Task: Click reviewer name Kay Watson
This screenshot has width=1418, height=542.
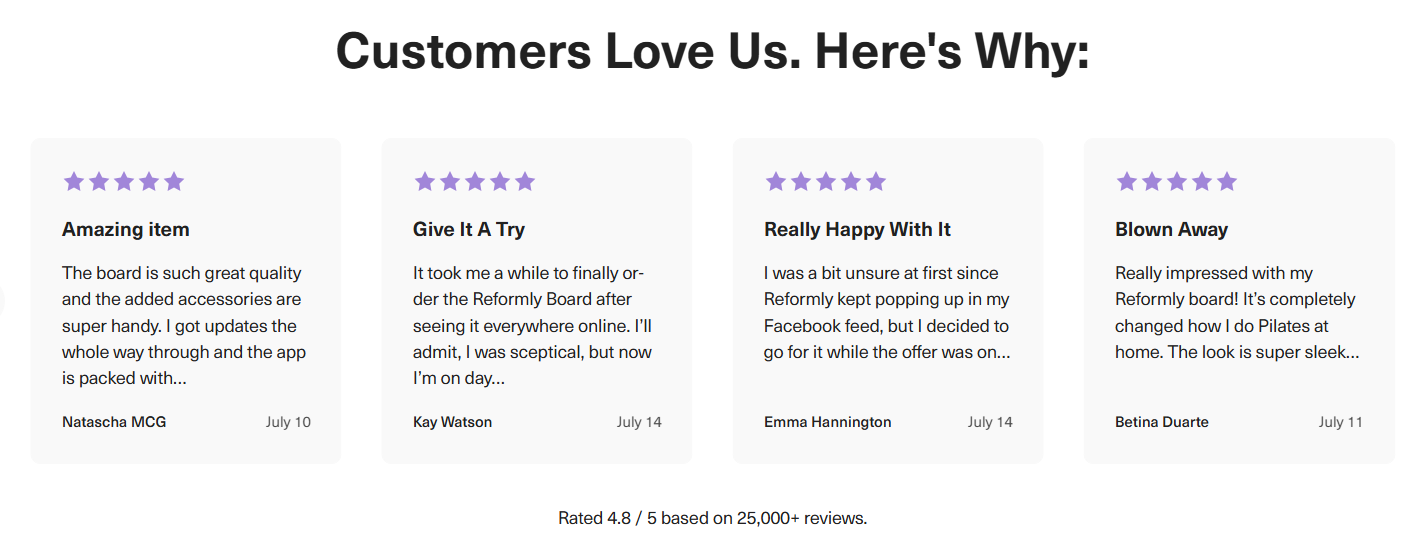Action: click(452, 422)
